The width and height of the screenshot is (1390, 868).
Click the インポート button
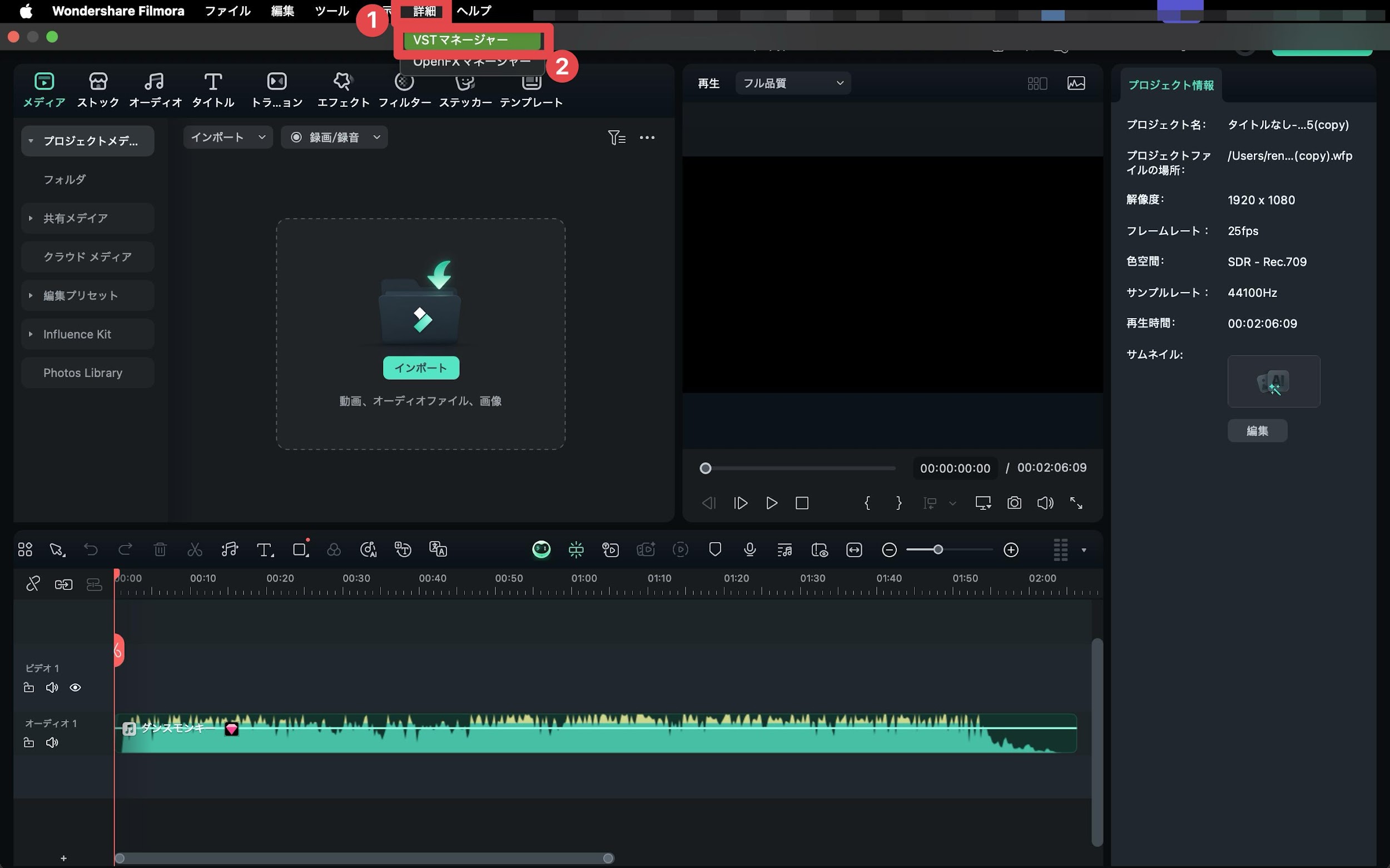[421, 368]
